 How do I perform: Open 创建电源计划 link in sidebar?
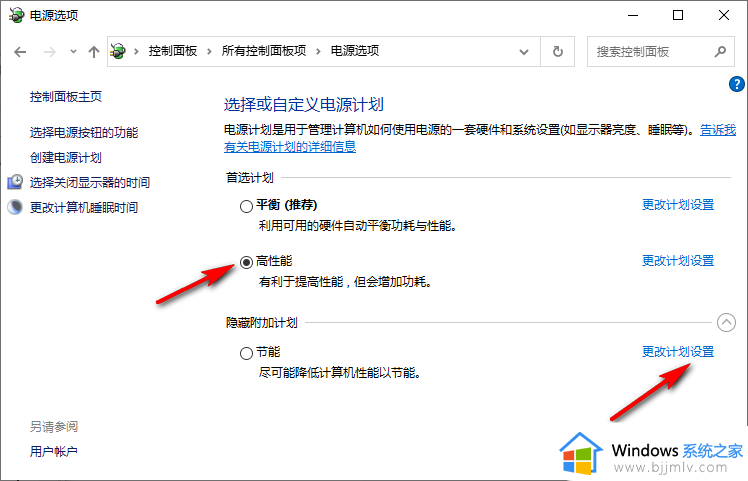(66, 158)
